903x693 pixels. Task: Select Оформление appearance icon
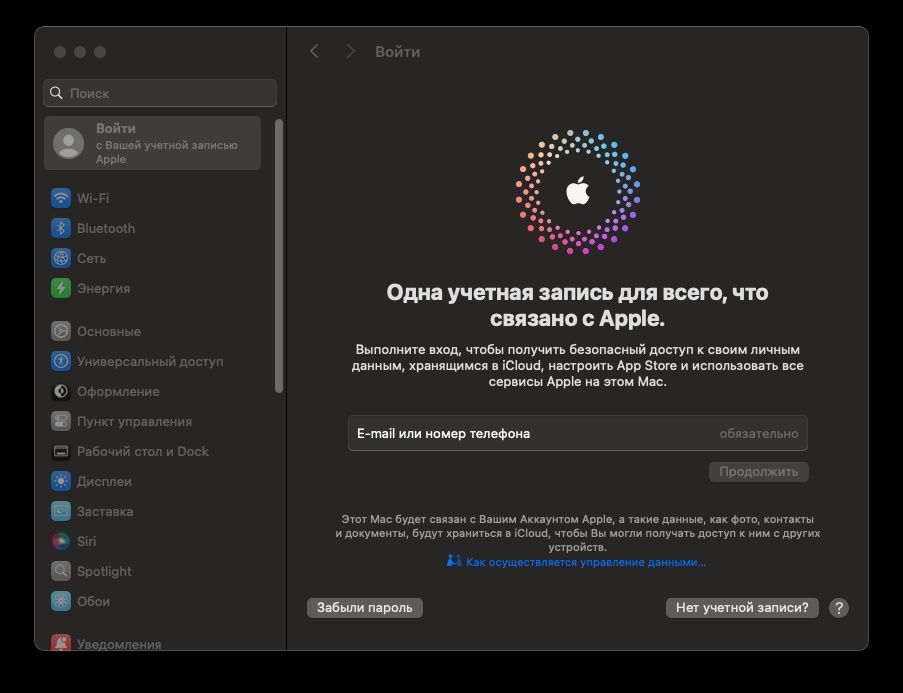[x=60, y=391]
